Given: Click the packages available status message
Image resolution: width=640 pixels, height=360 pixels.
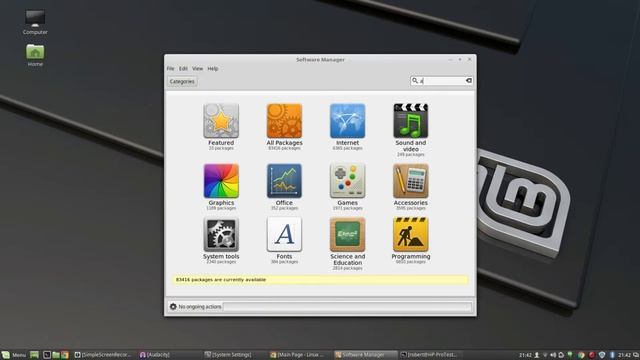Looking at the screenshot, I should tap(320, 280).
